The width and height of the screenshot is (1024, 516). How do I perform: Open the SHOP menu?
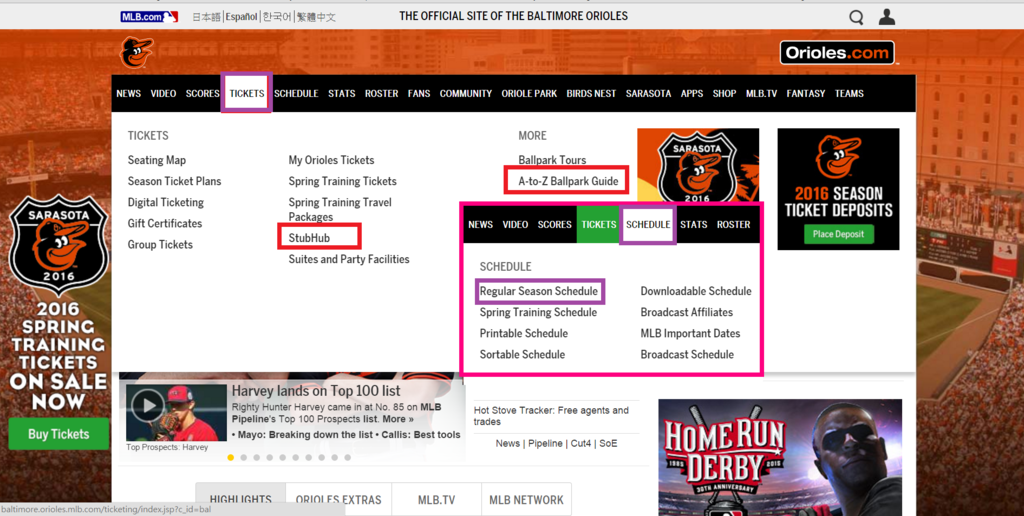click(724, 93)
